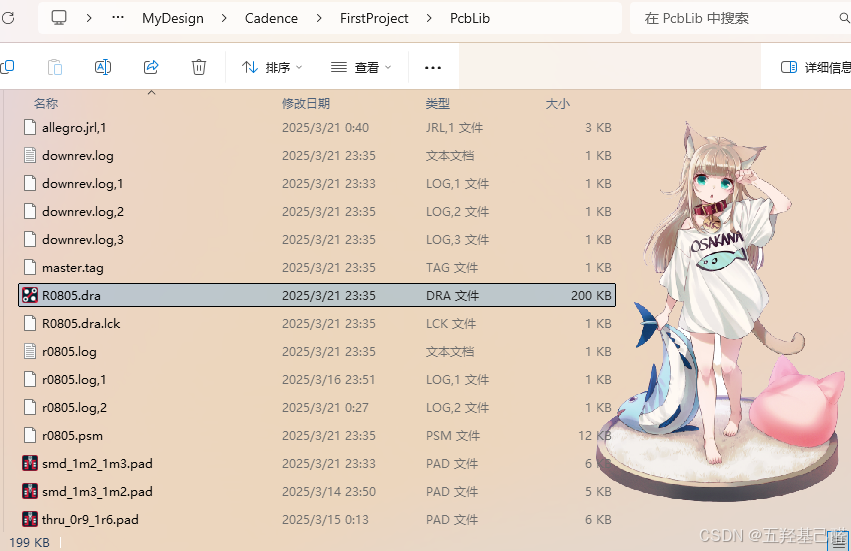Screen dimensions: 851x551
Task: Click the 199 KB status bar text
Action: (29, 542)
